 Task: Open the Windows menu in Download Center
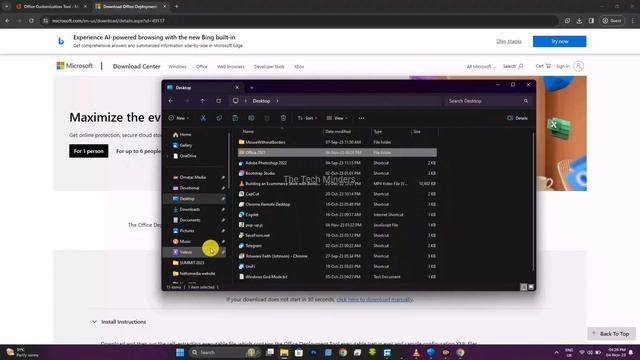[x=177, y=67]
